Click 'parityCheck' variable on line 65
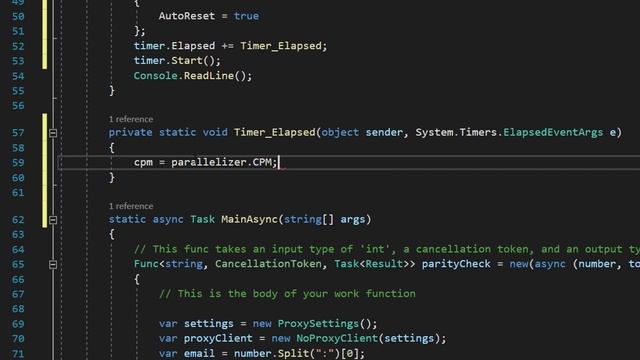 pyautogui.click(x=456, y=264)
